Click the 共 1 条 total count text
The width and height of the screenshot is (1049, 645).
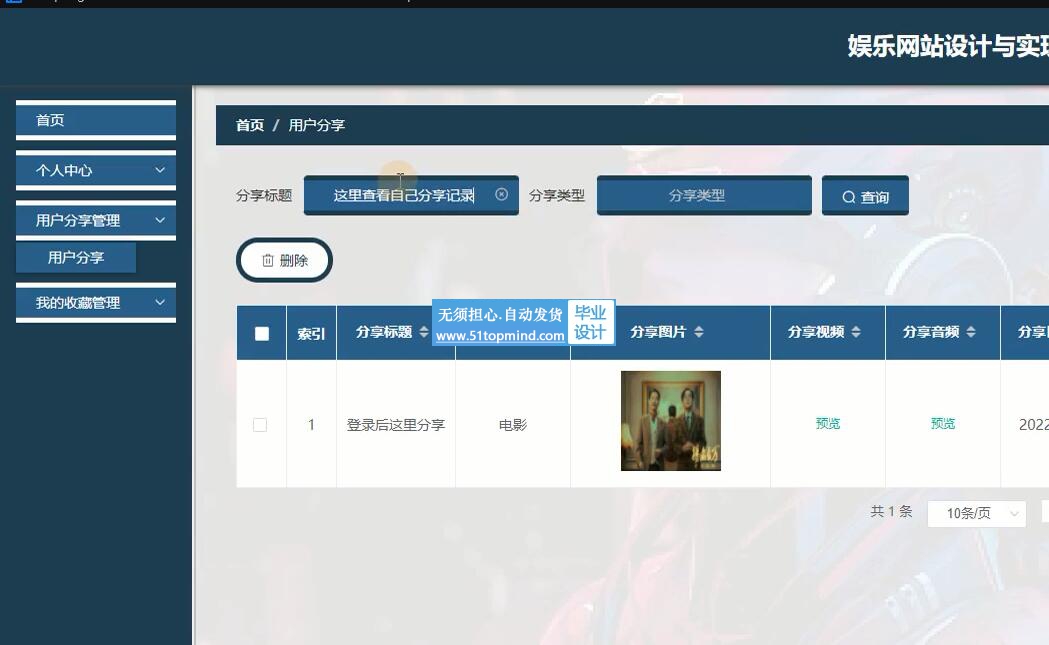click(x=891, y=512)
